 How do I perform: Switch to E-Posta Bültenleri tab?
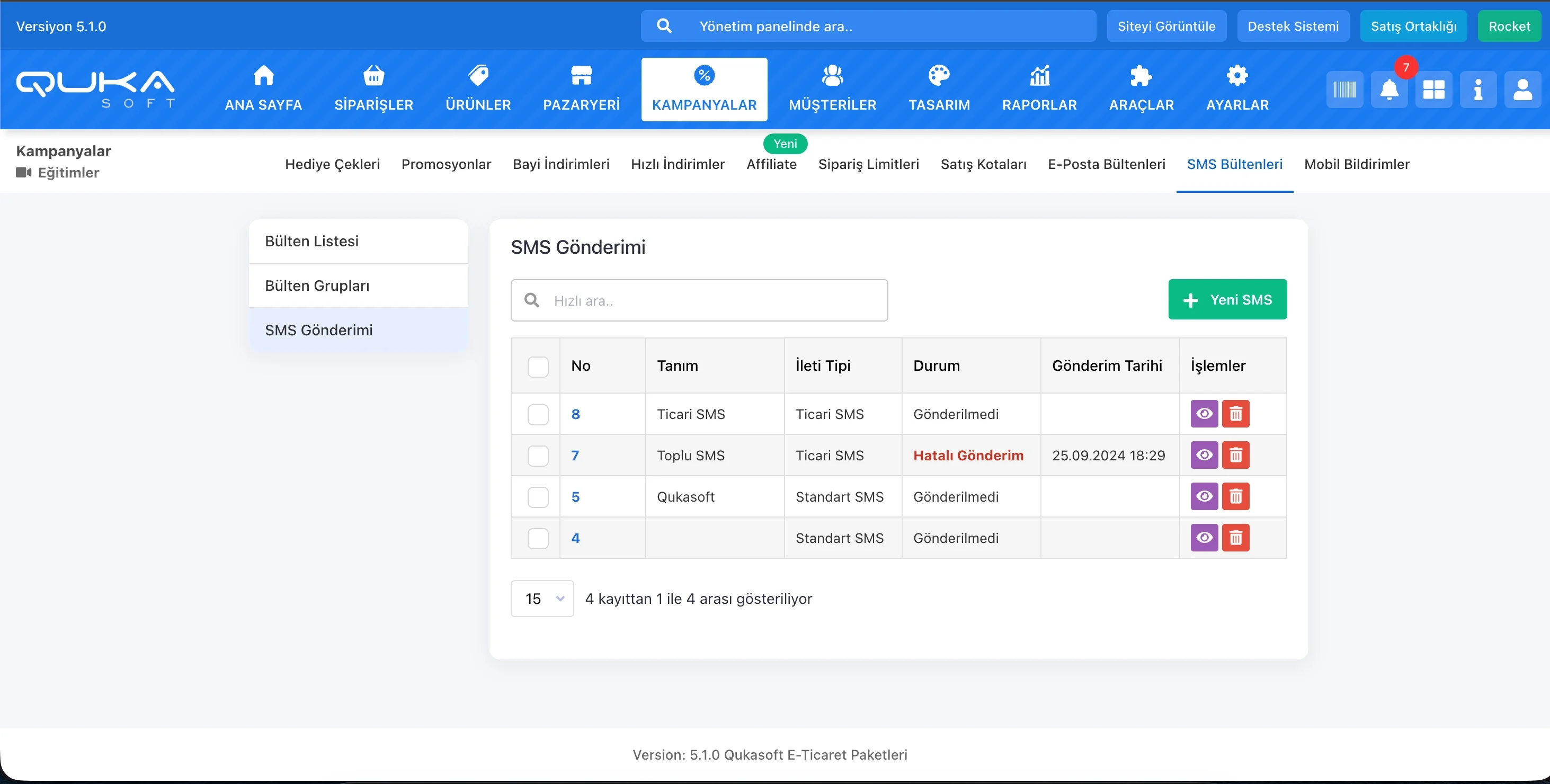click(1106, 164)
